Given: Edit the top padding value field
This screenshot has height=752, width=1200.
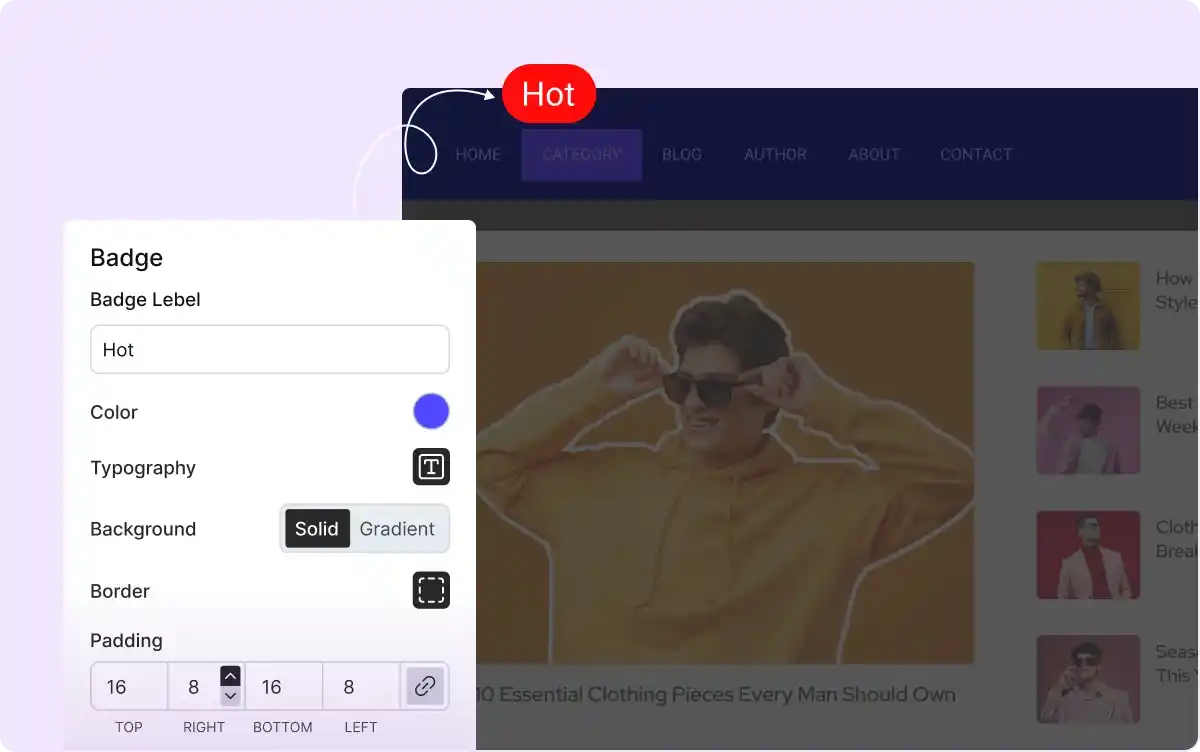Looking at the screenshot, I should coord(128,687).
